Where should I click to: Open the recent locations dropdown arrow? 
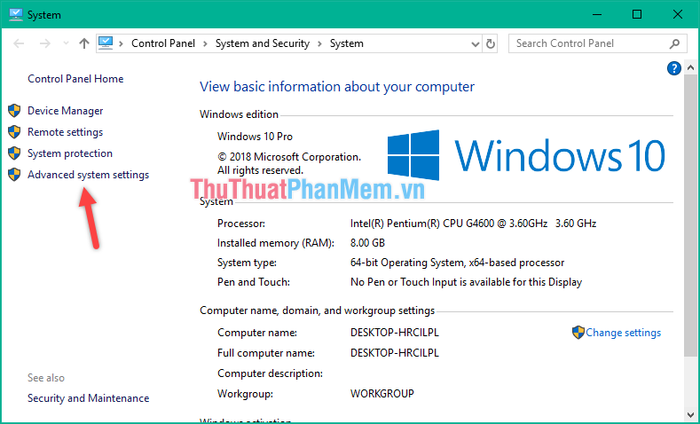pyautogui.click(x=65, y=44)
